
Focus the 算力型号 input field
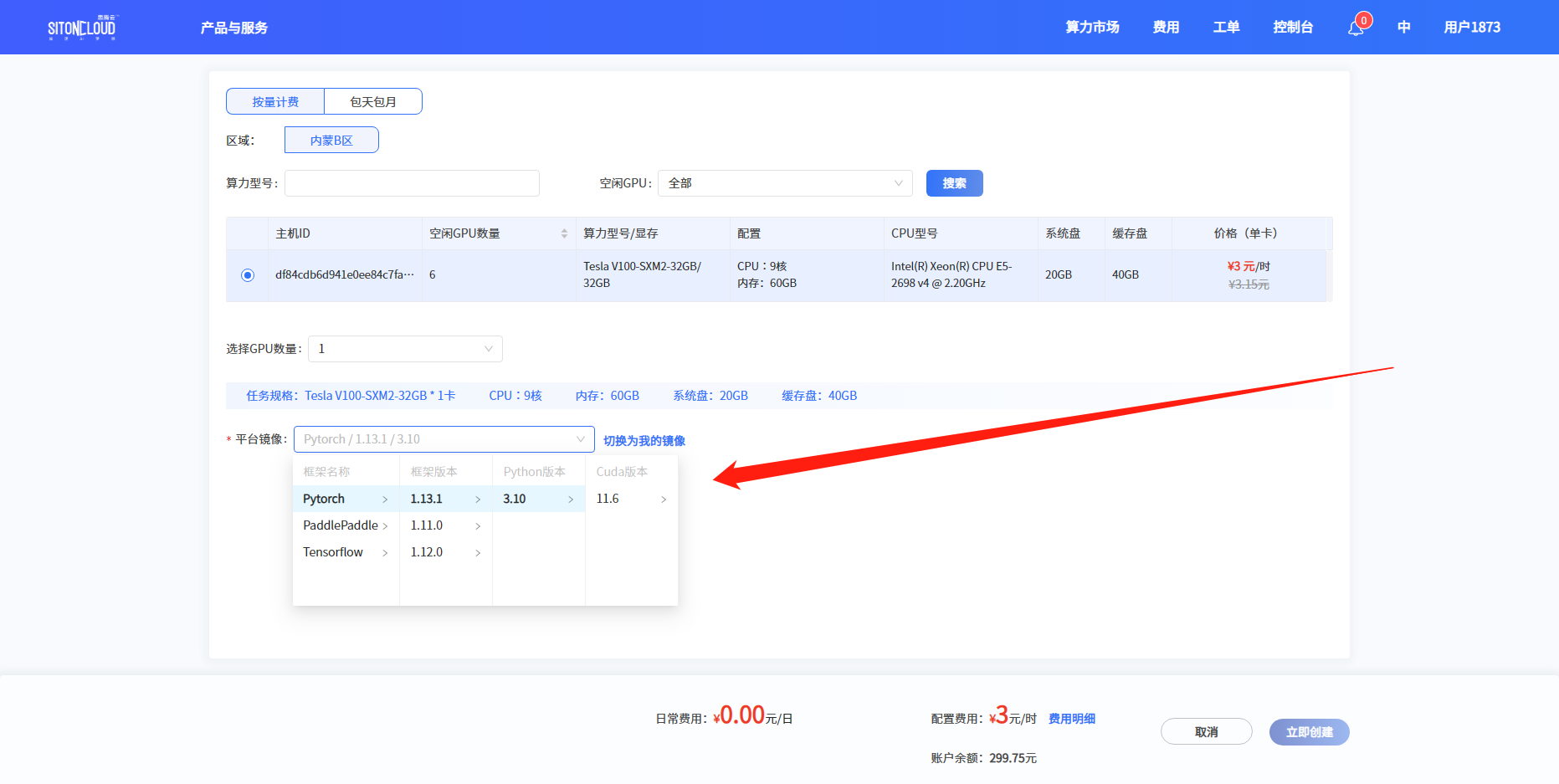412,183
